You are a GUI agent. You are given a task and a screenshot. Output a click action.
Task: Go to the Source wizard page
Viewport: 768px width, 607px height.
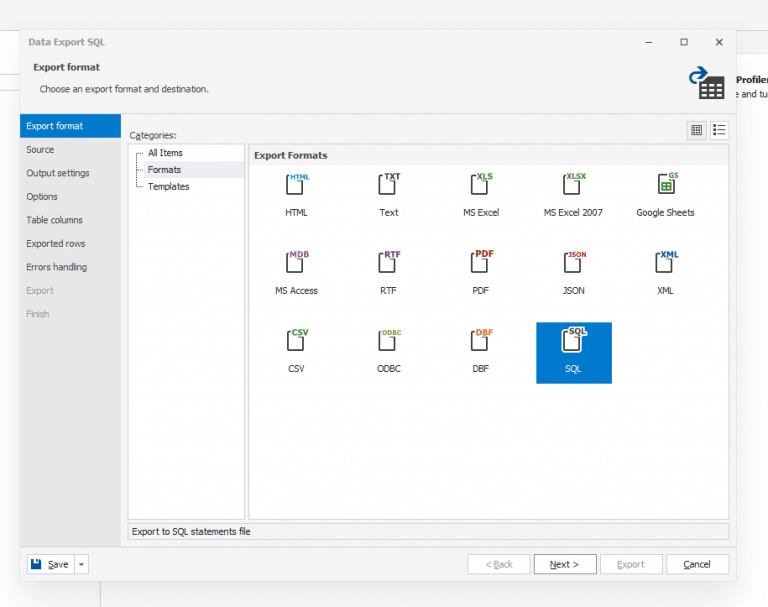coord(41,150)
